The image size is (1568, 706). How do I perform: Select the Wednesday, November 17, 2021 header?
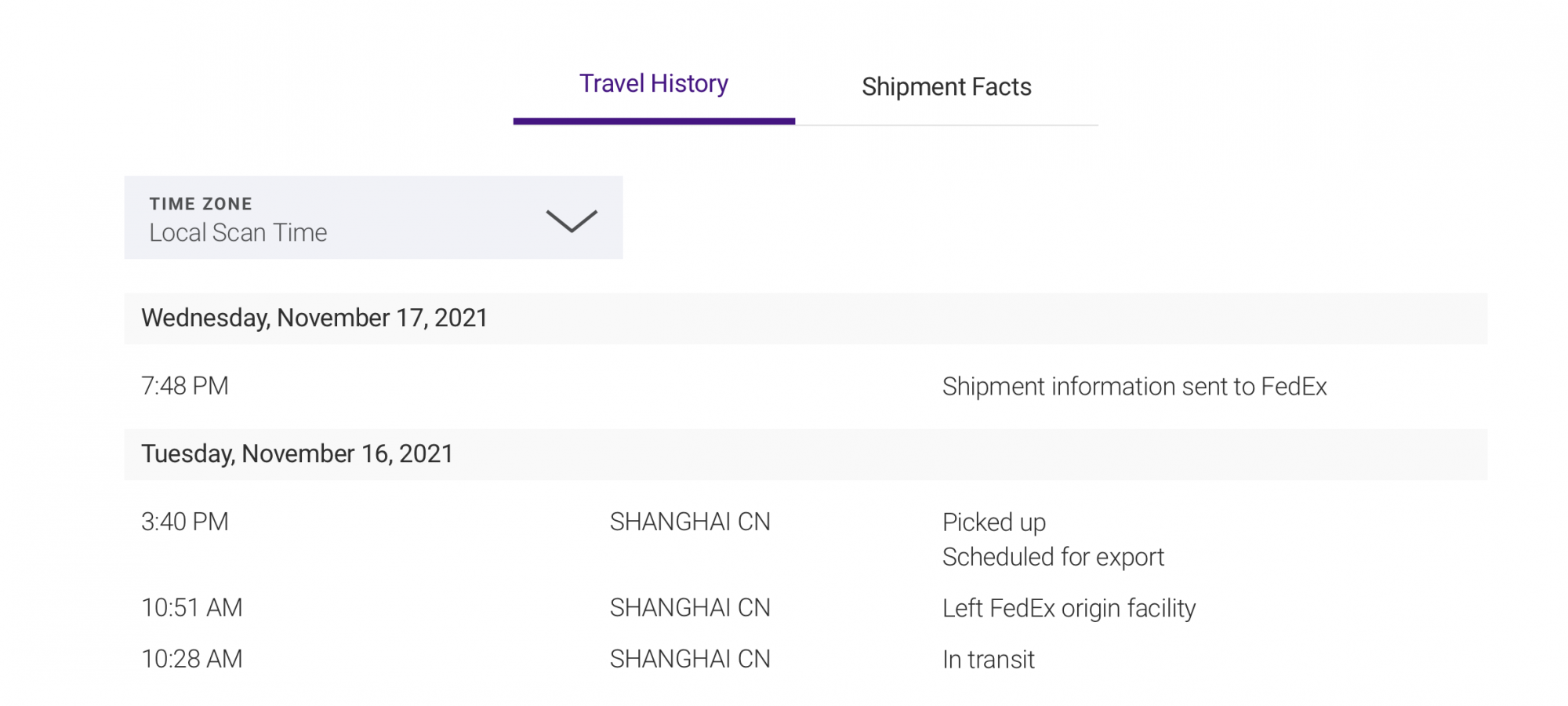point(314,318)
